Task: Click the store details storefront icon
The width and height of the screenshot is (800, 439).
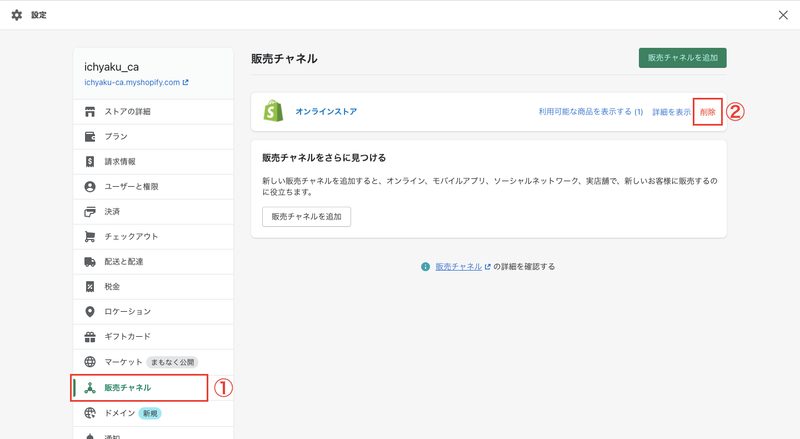Action: pyautogui.click(x=90, y=111)
